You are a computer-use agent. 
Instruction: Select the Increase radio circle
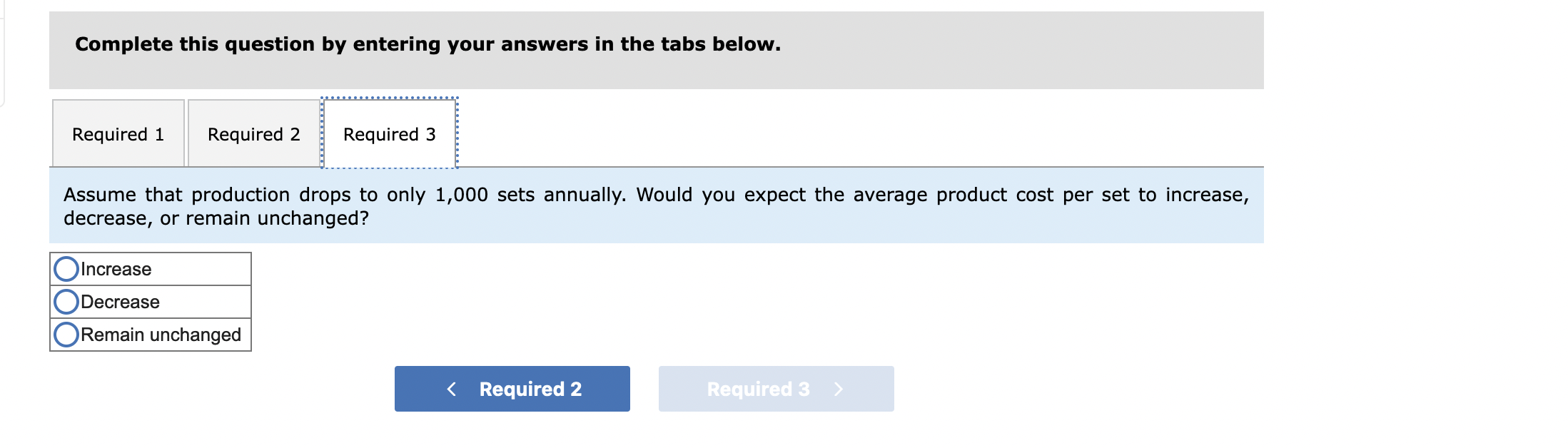66,269
